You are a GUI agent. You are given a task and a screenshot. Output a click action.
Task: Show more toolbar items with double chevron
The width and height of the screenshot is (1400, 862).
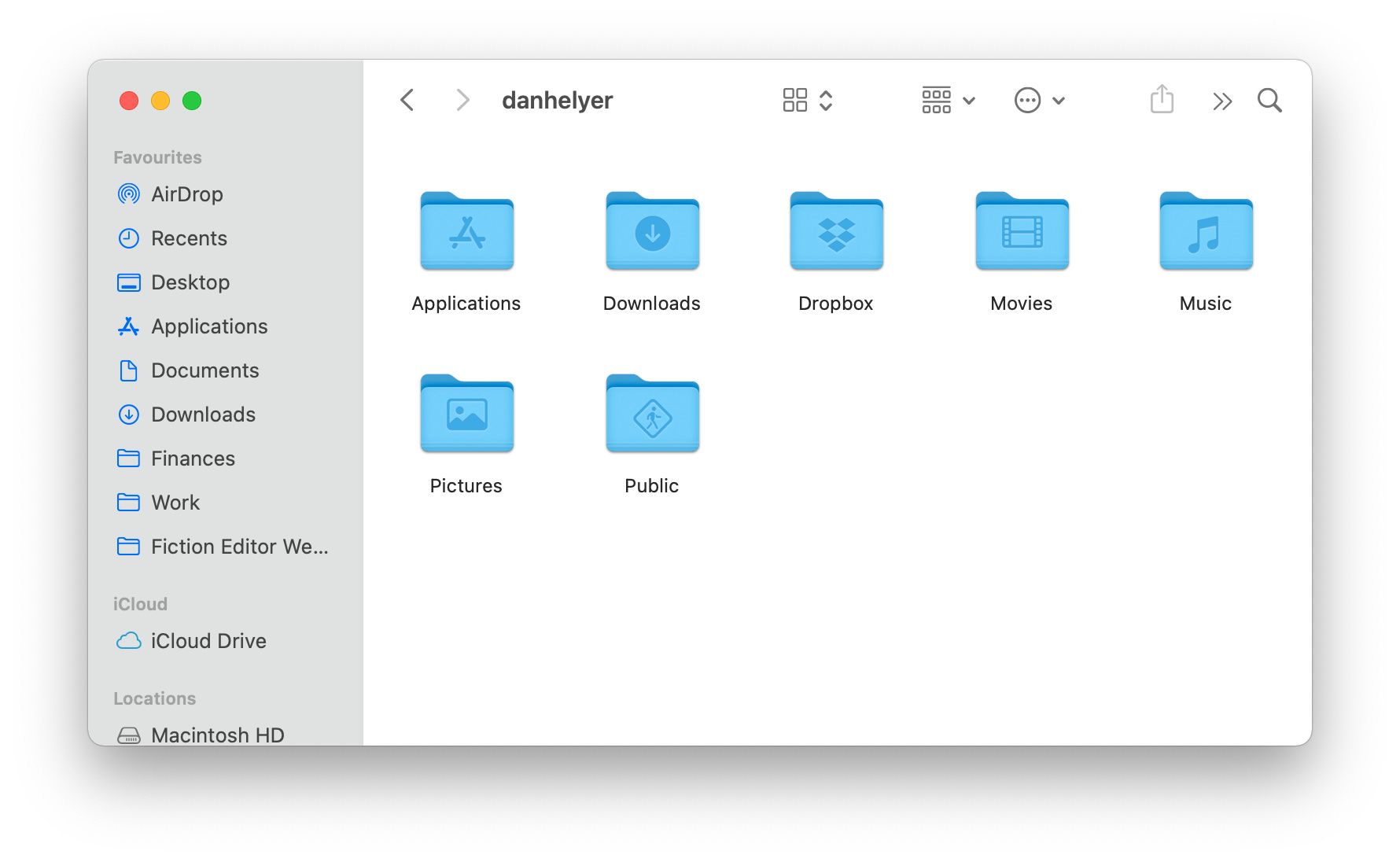point(1221,101)
